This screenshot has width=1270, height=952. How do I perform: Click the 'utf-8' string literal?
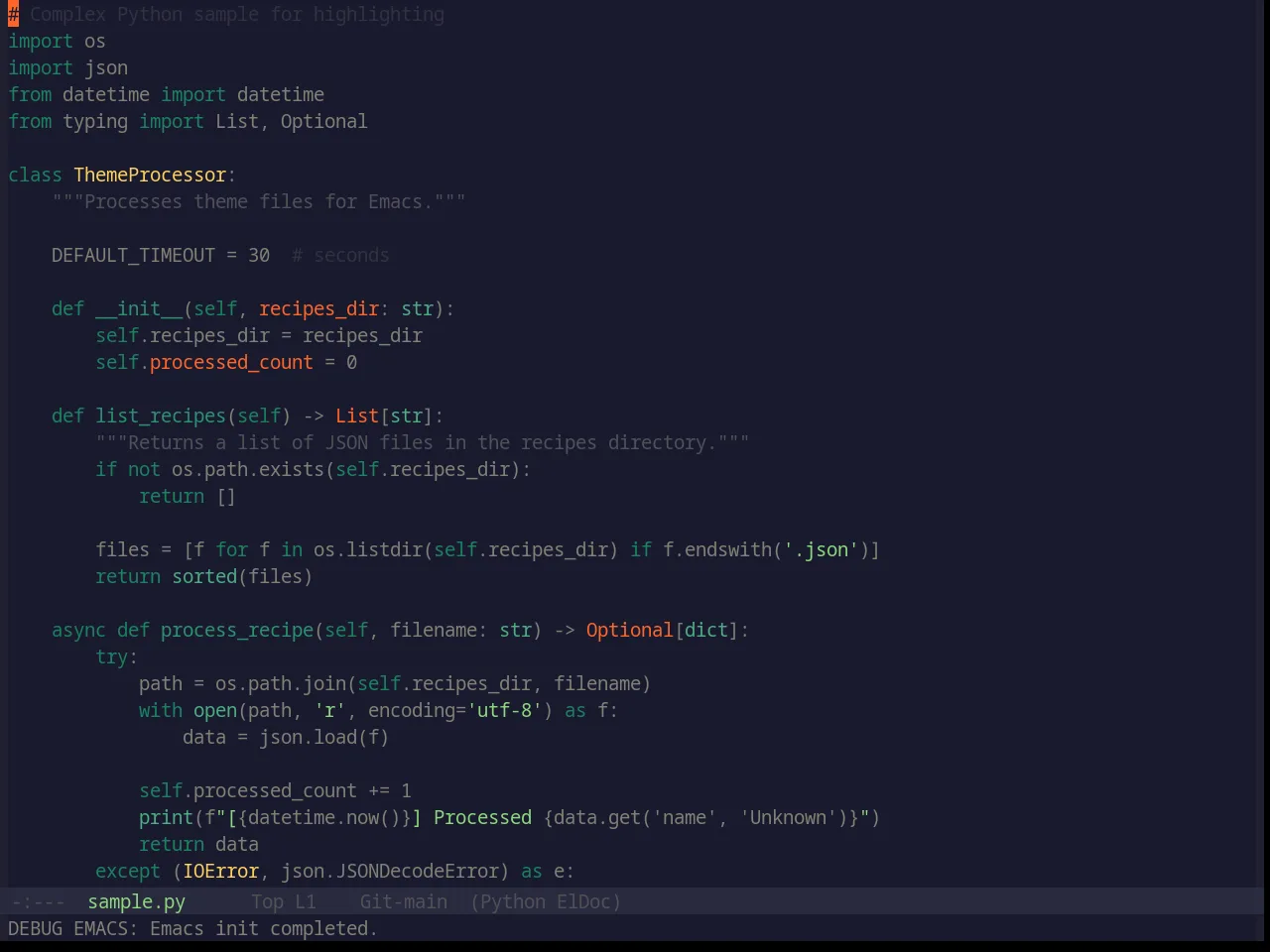tap(504, 710)
